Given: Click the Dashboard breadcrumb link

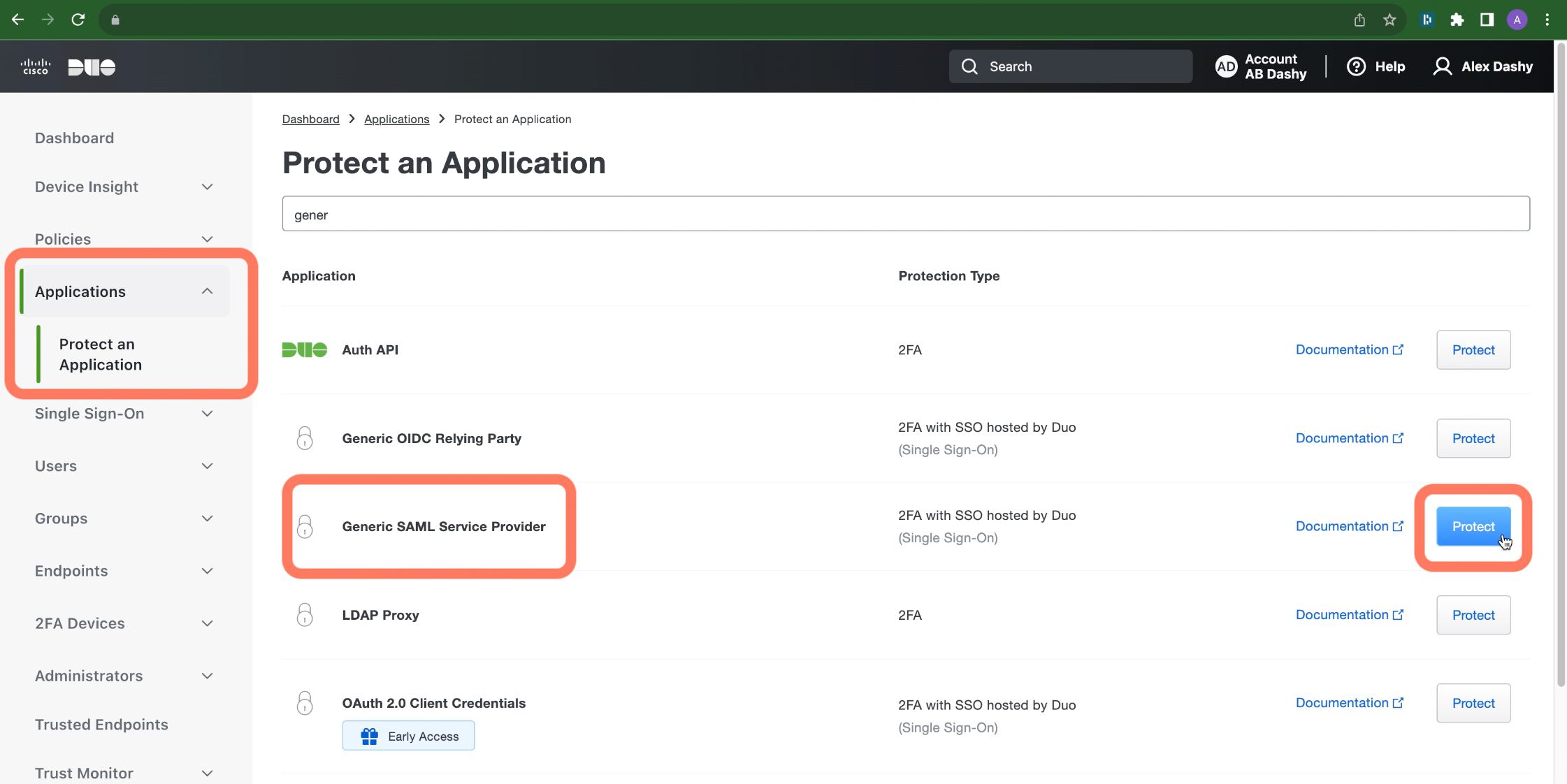Looking at the screenshot, I should (x=311, y=119).
